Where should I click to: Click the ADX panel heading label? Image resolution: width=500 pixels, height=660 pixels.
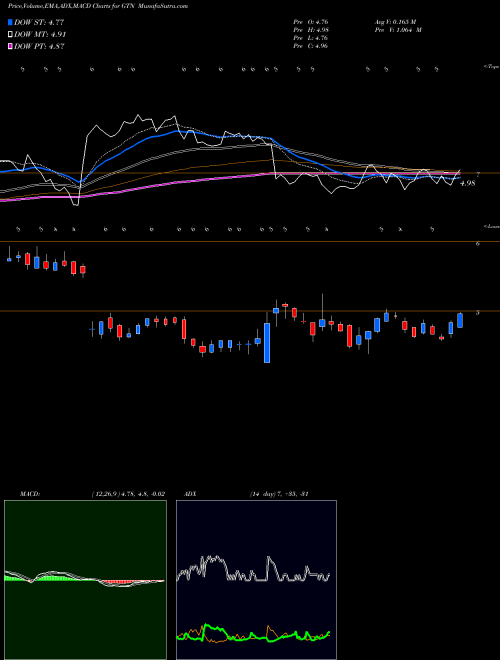tap(190, 494)
